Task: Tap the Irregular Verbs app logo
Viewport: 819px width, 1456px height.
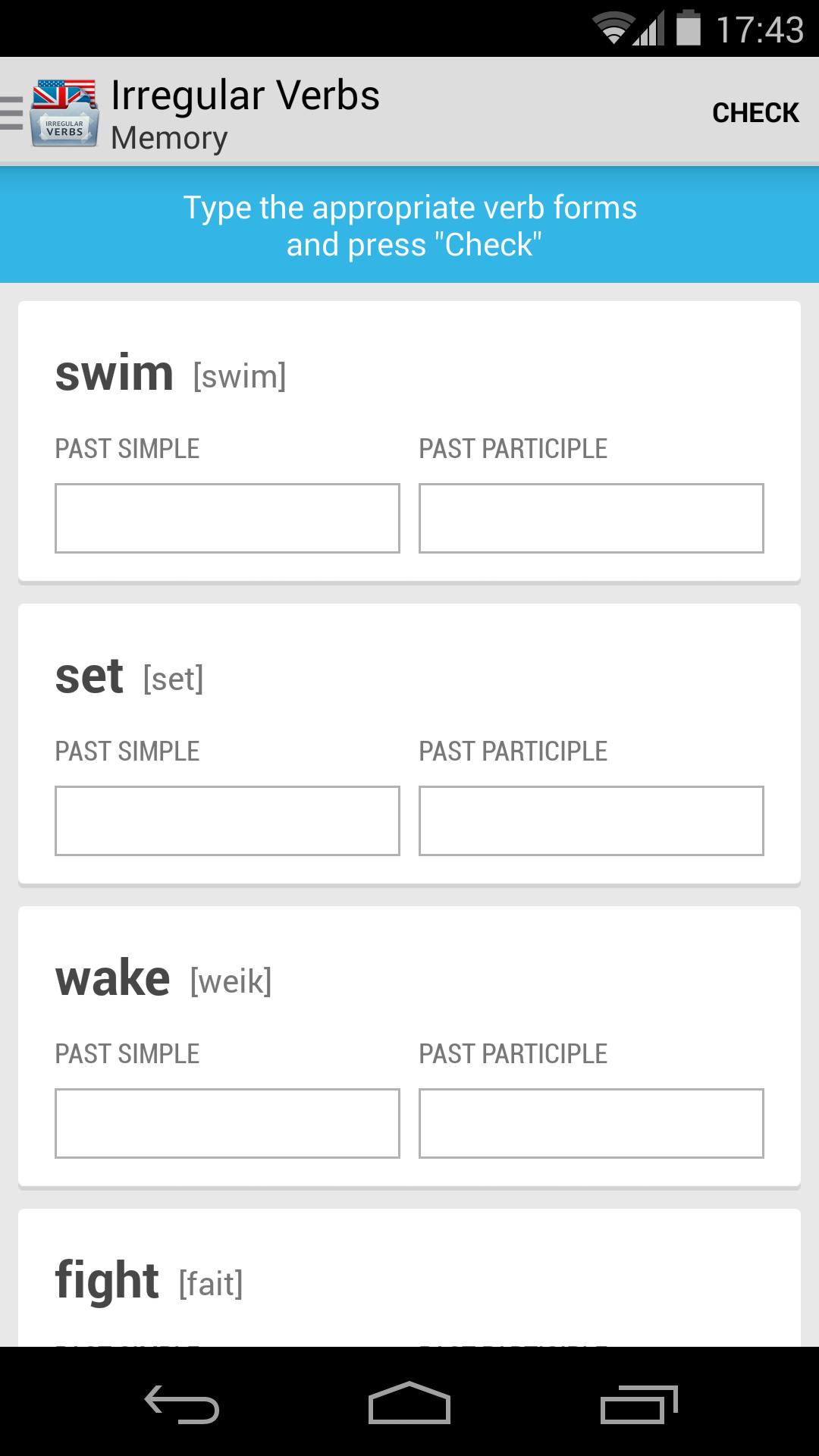Action: [x=64, y=113]
